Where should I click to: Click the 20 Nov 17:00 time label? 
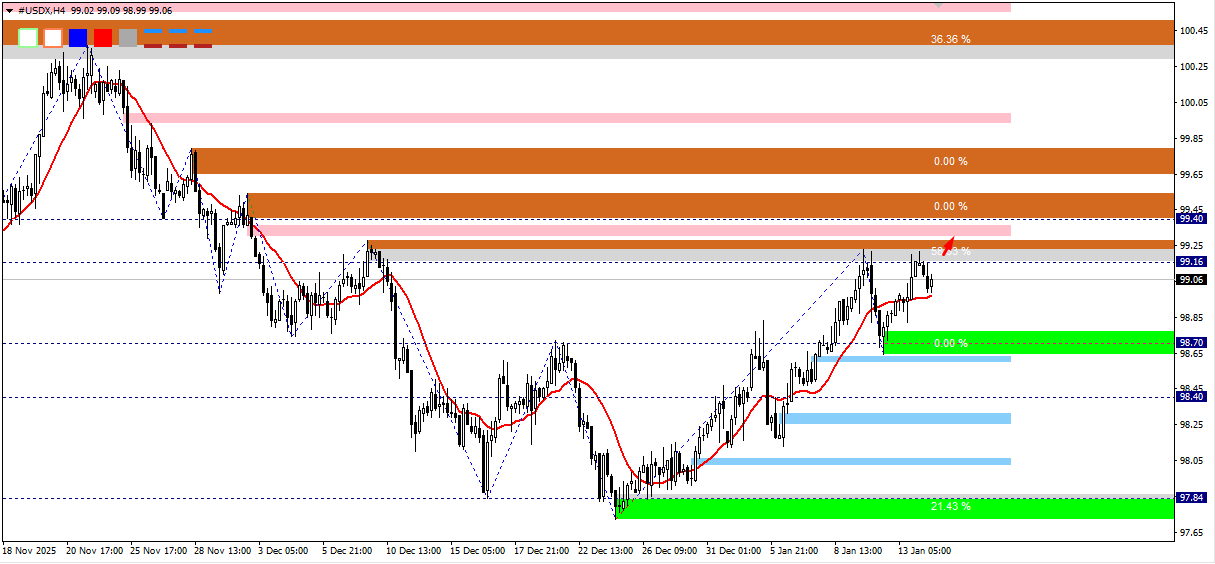(95, 550)
